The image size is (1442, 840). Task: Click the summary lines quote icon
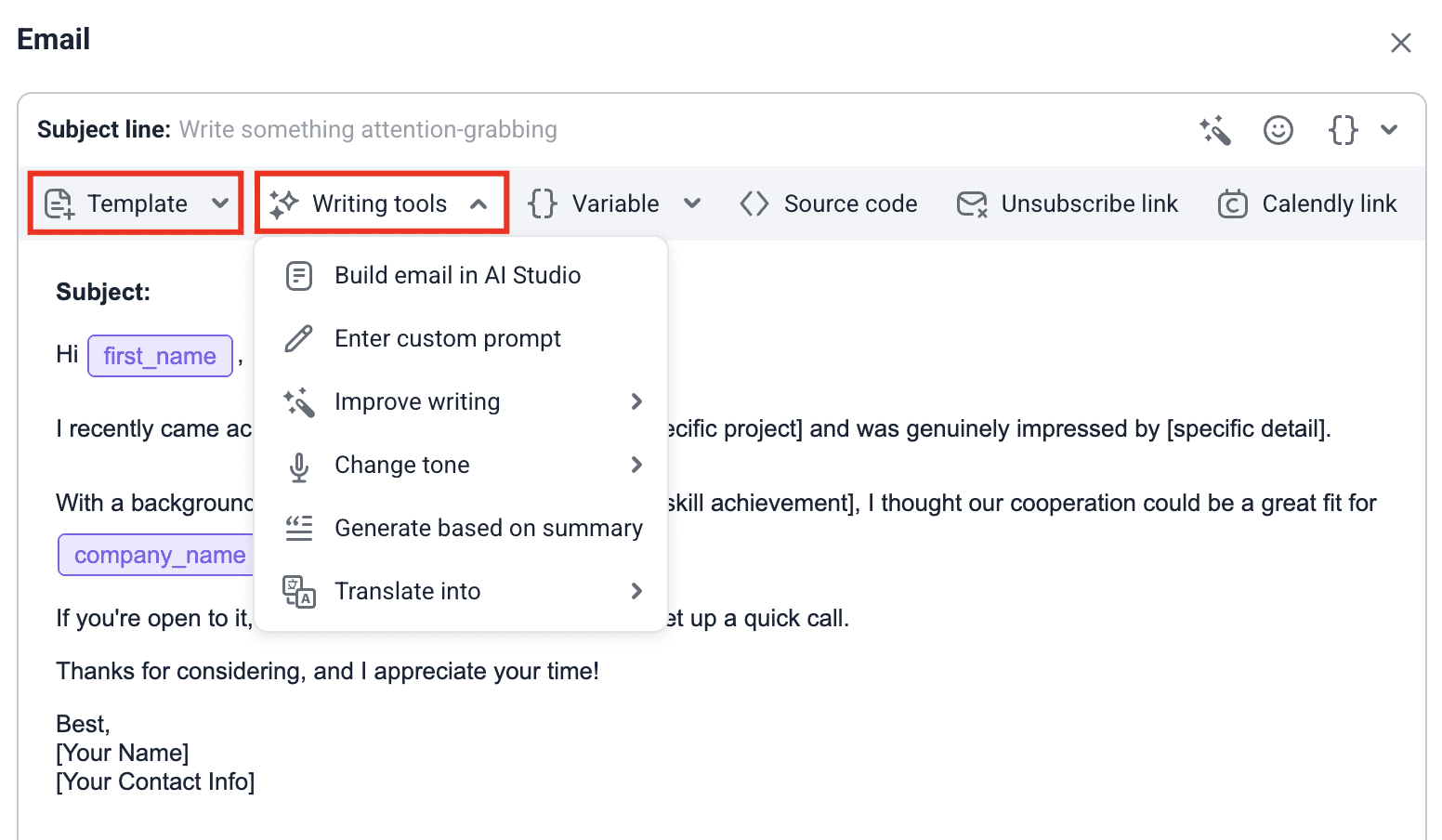pos(299,528)
